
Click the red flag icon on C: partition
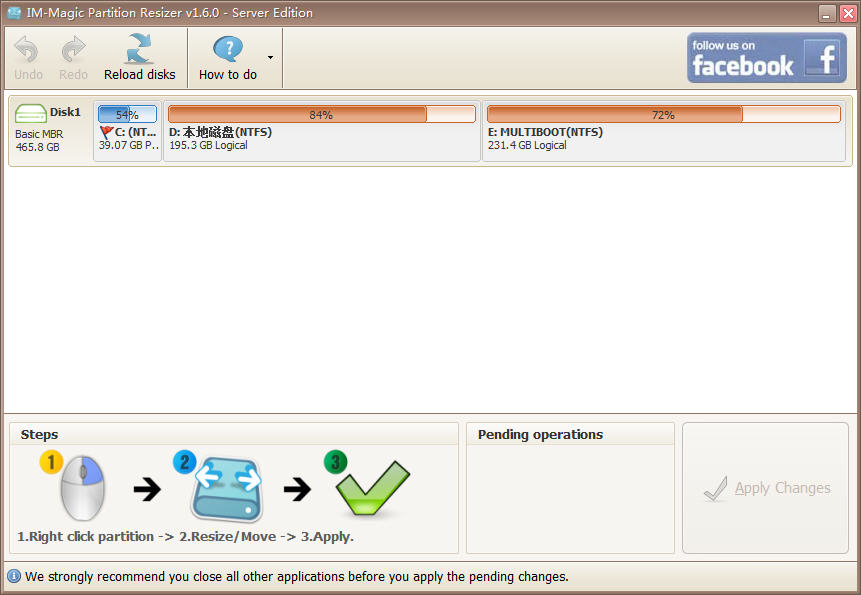tap(107, 132)
